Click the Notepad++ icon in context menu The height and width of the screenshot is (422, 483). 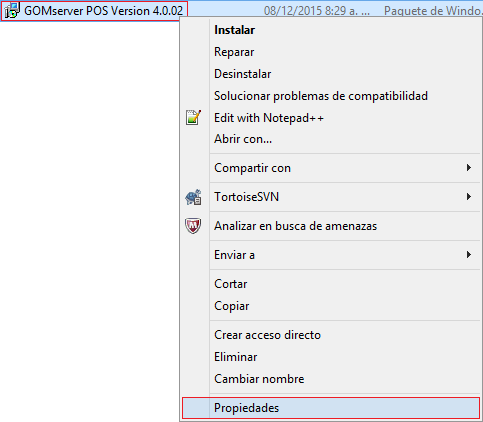(193, 117)
